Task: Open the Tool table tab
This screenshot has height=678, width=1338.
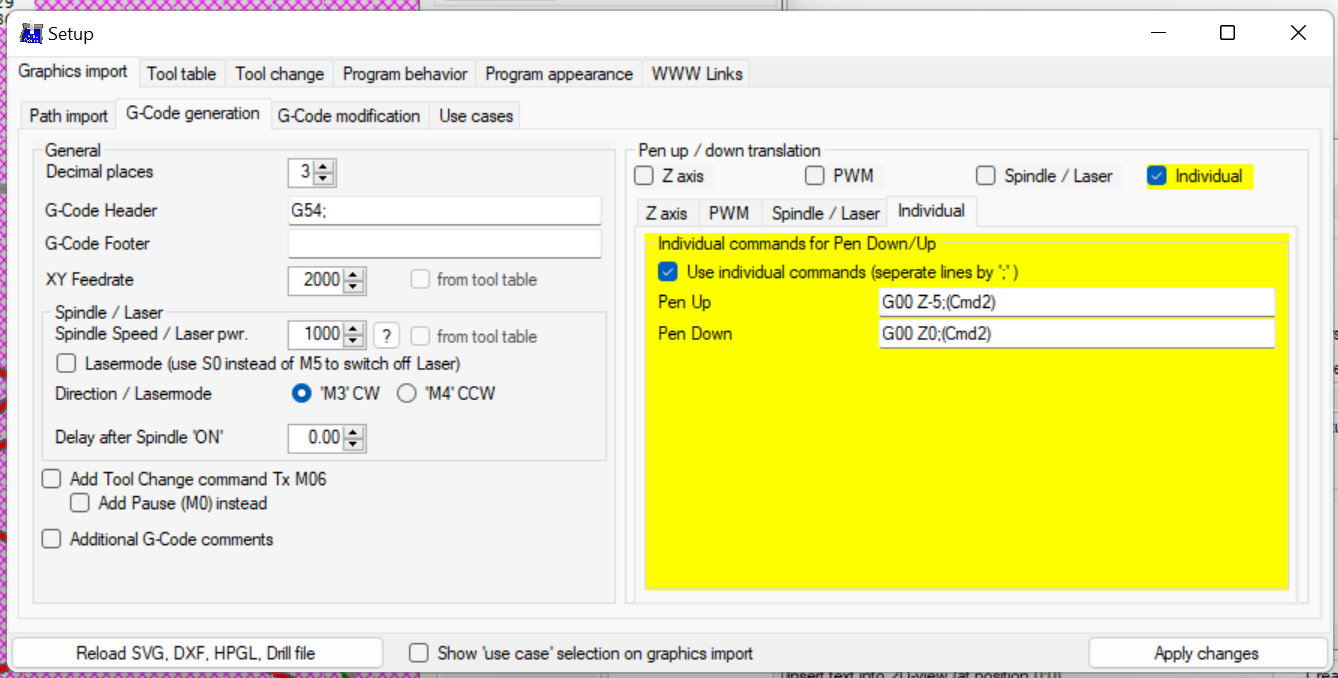Action: point(181,74)
